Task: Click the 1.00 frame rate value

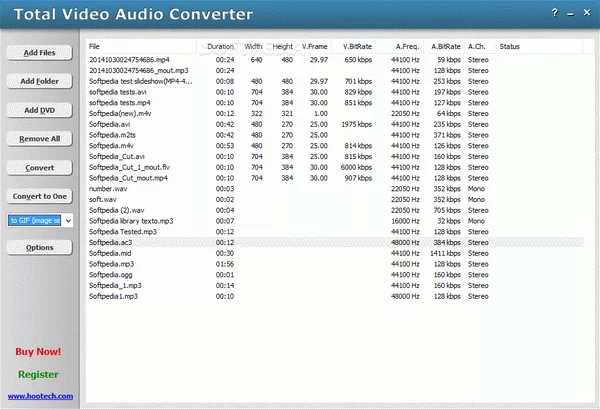Action: tap(321, 114)
